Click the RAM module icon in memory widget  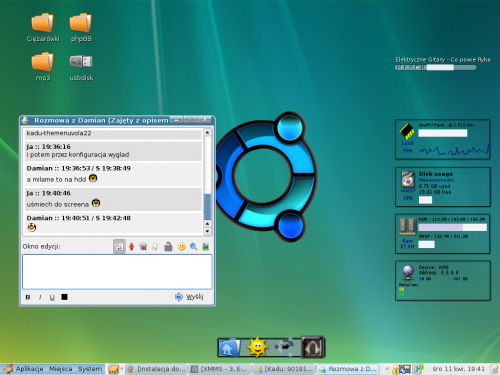(407, 227)
